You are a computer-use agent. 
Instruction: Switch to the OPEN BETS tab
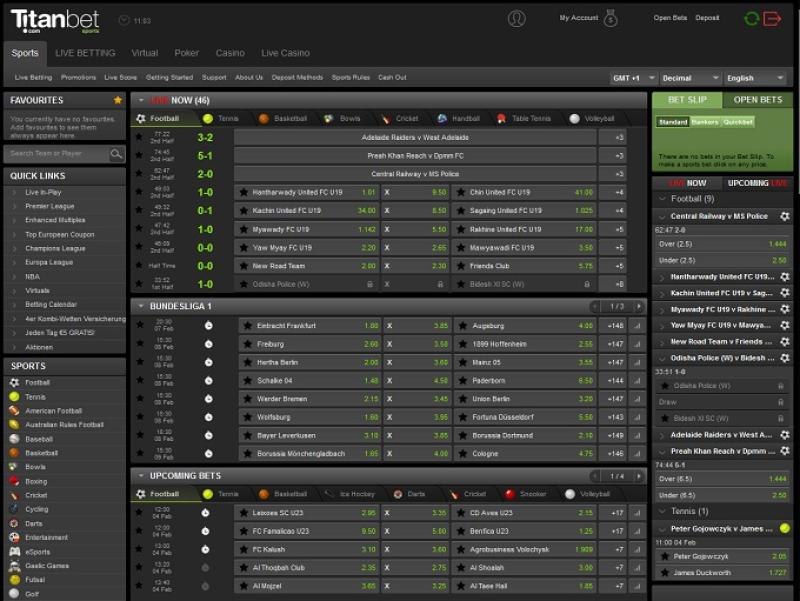(x=758, y=100)
